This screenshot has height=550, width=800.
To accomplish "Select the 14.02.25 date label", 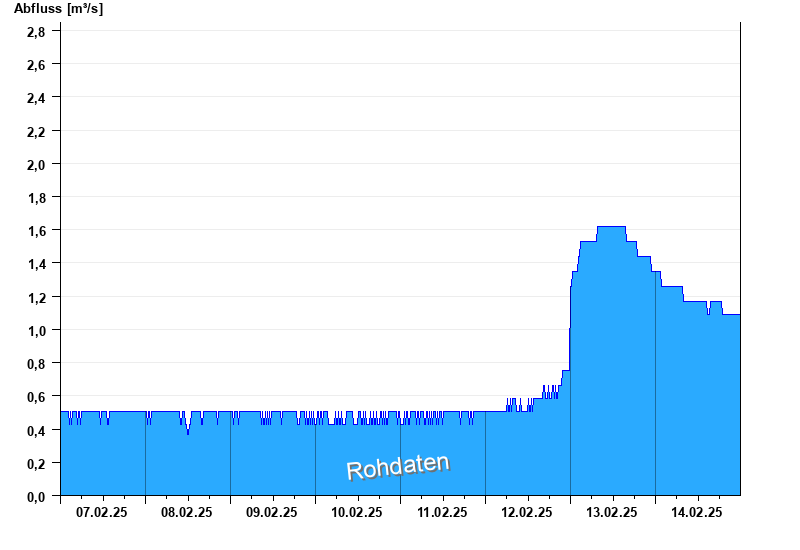I will coord(697,512).
